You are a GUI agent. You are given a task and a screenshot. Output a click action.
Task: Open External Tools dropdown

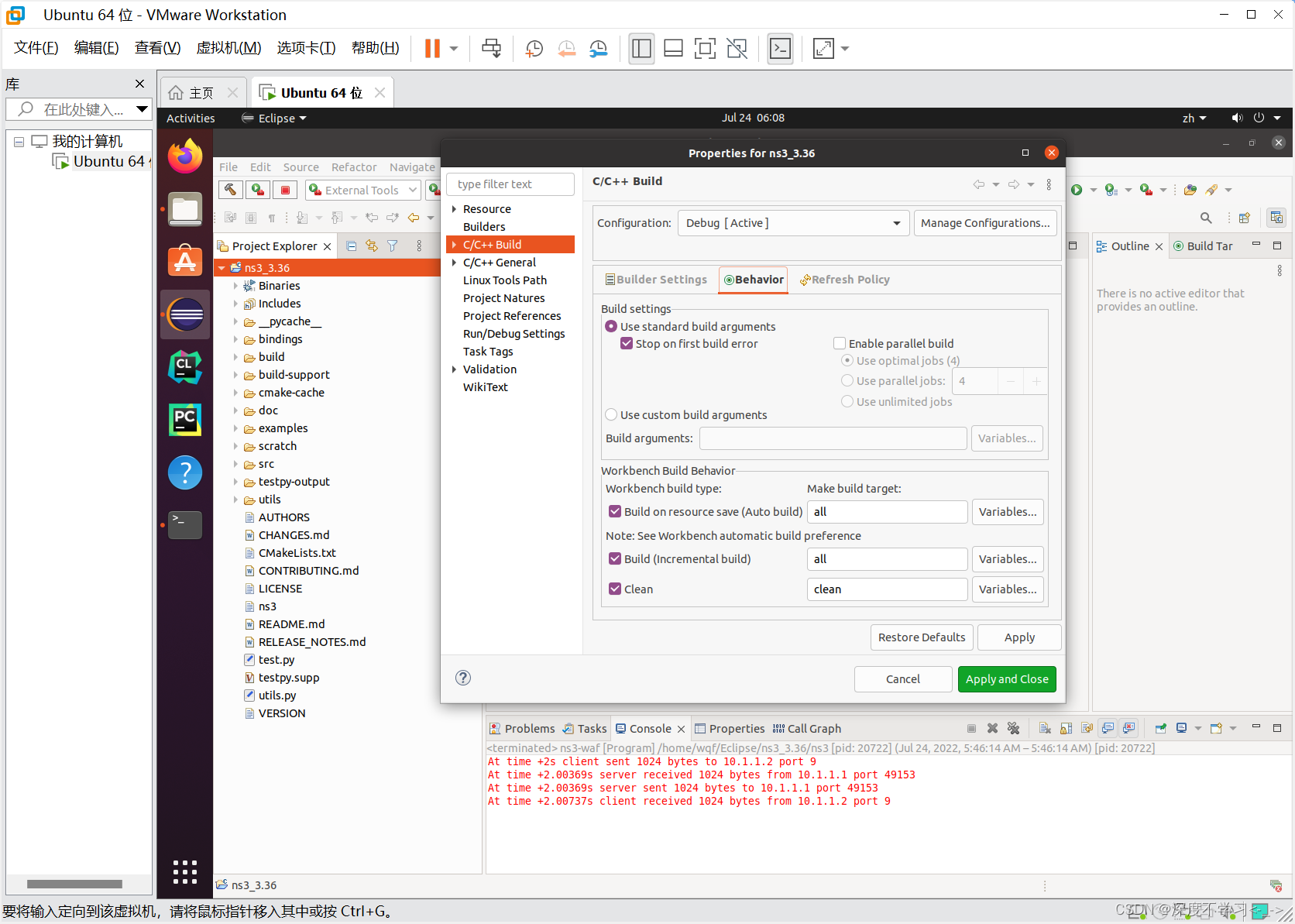[413, 190]
